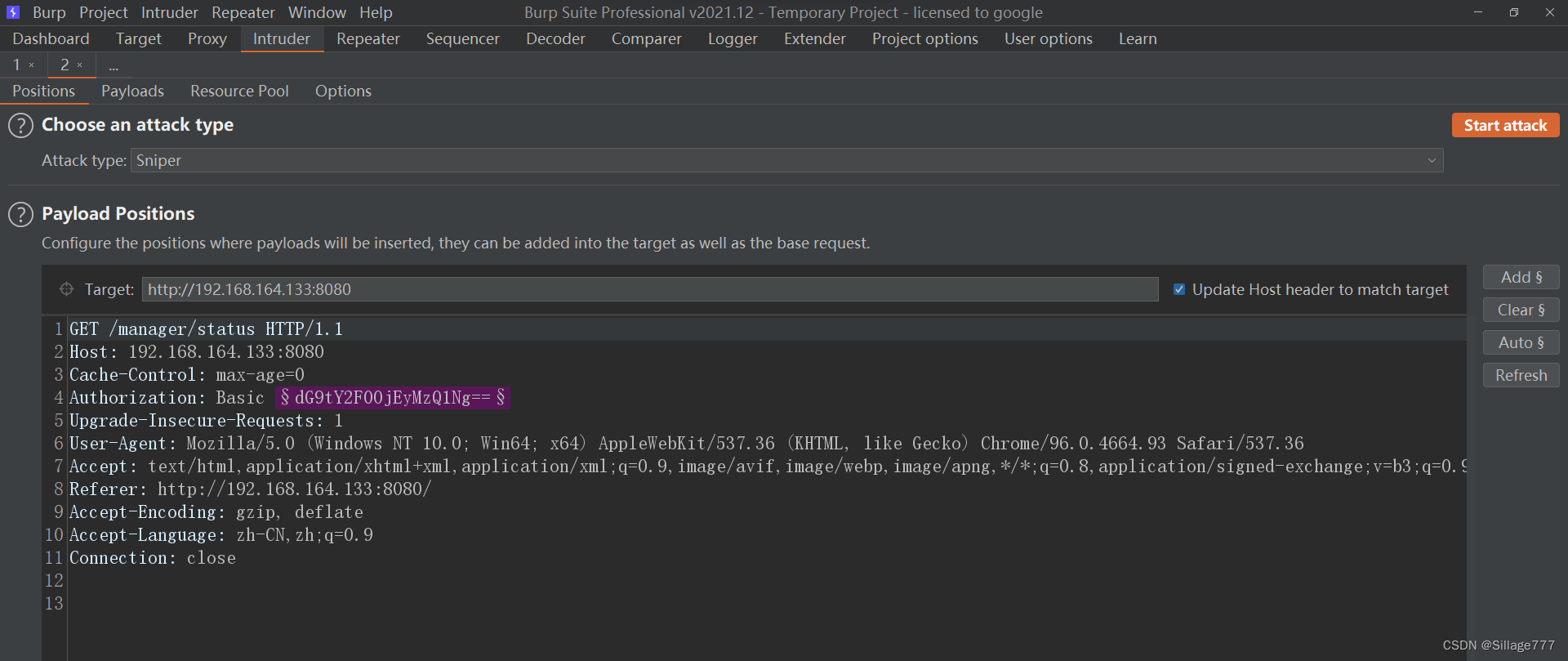Click the Upgrade-Insecure-Requests: 1 line
1568x661 pixels.
[206, 421]
